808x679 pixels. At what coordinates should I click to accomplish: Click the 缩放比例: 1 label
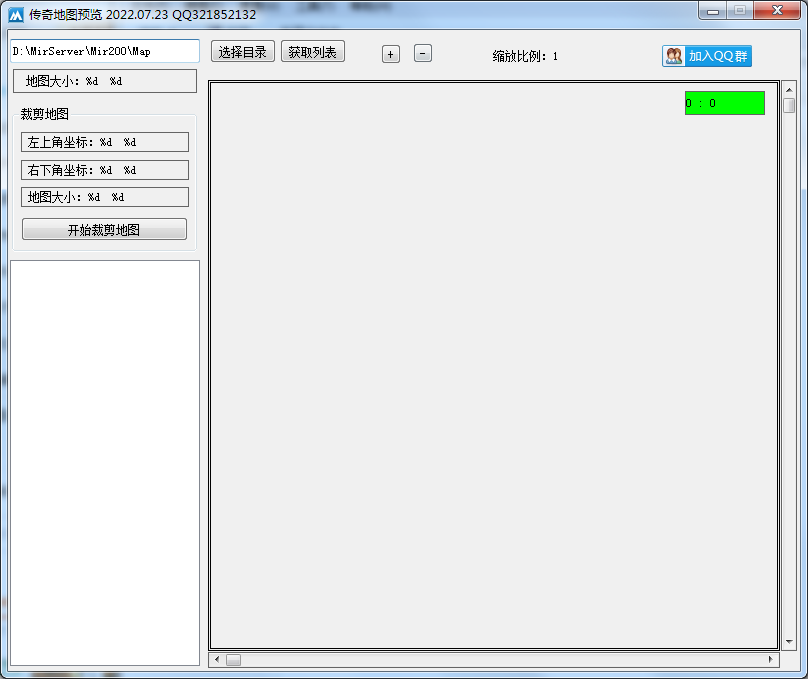pos(525,56)
